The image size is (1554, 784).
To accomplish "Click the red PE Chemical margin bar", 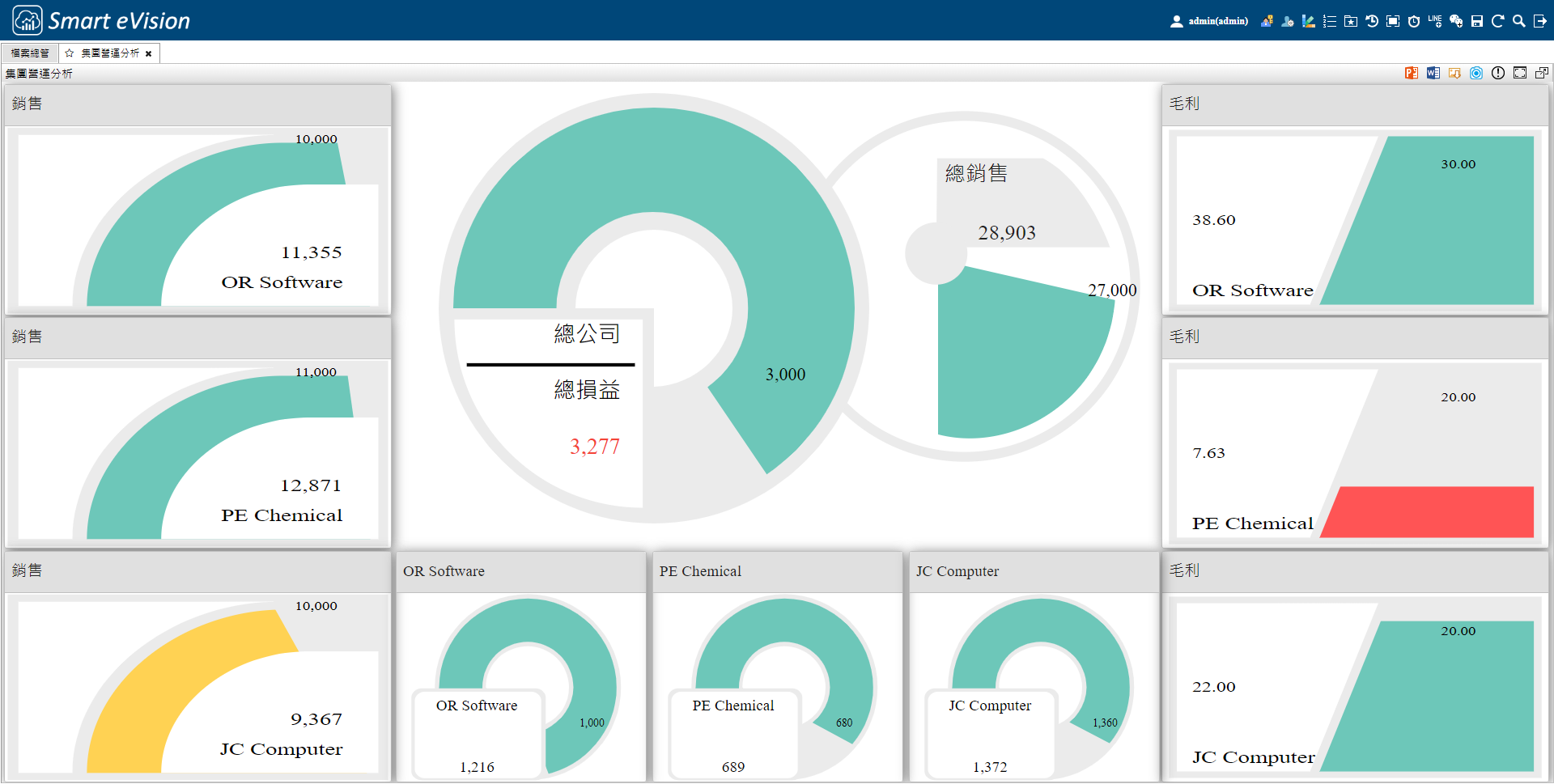I will pyautogui.click(x=1429, y=511).
